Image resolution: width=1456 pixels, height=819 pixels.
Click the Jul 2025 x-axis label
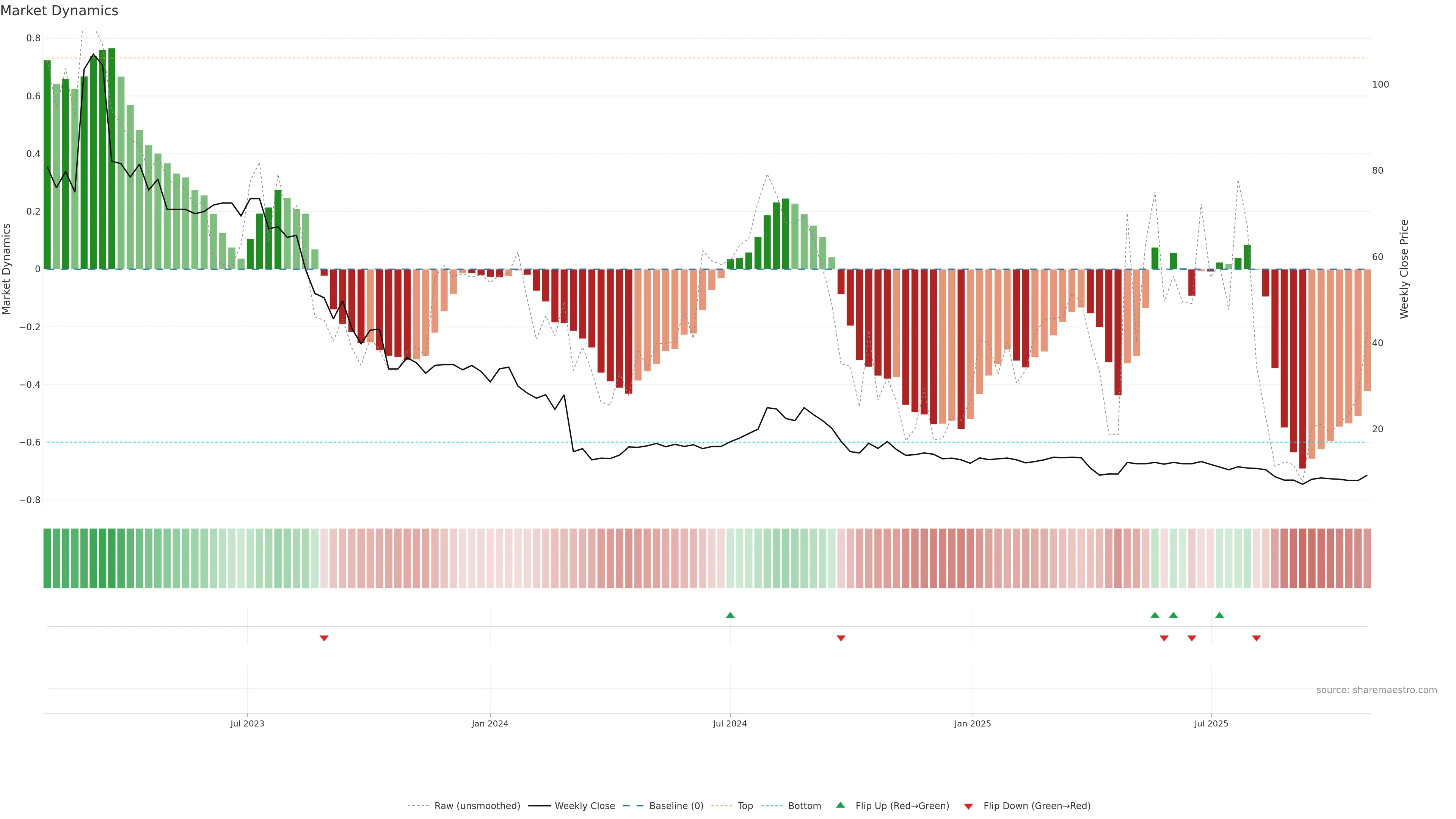click(1211, 723)
